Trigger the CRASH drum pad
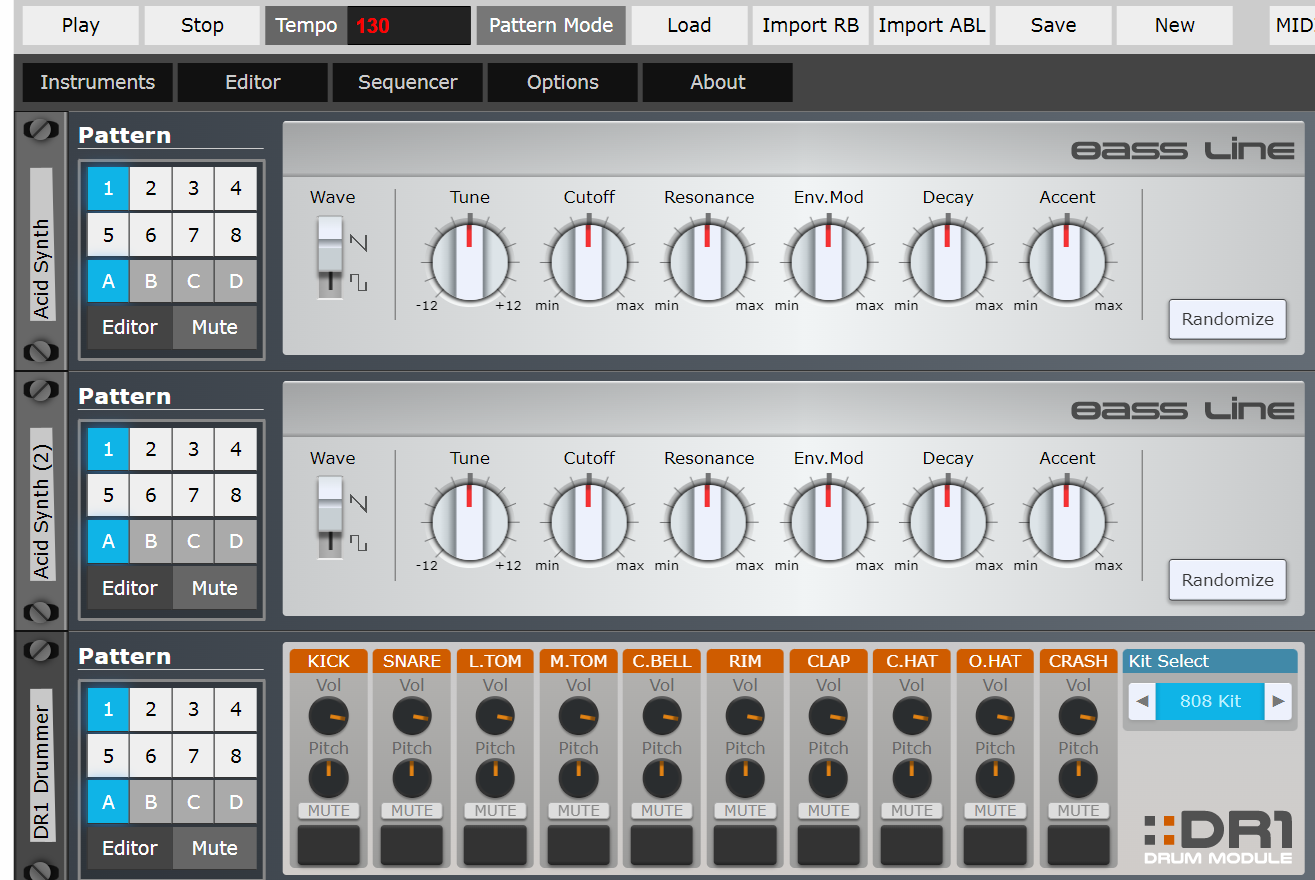Viewport: 1315px width, 880px height. (x=1078, y=845)
